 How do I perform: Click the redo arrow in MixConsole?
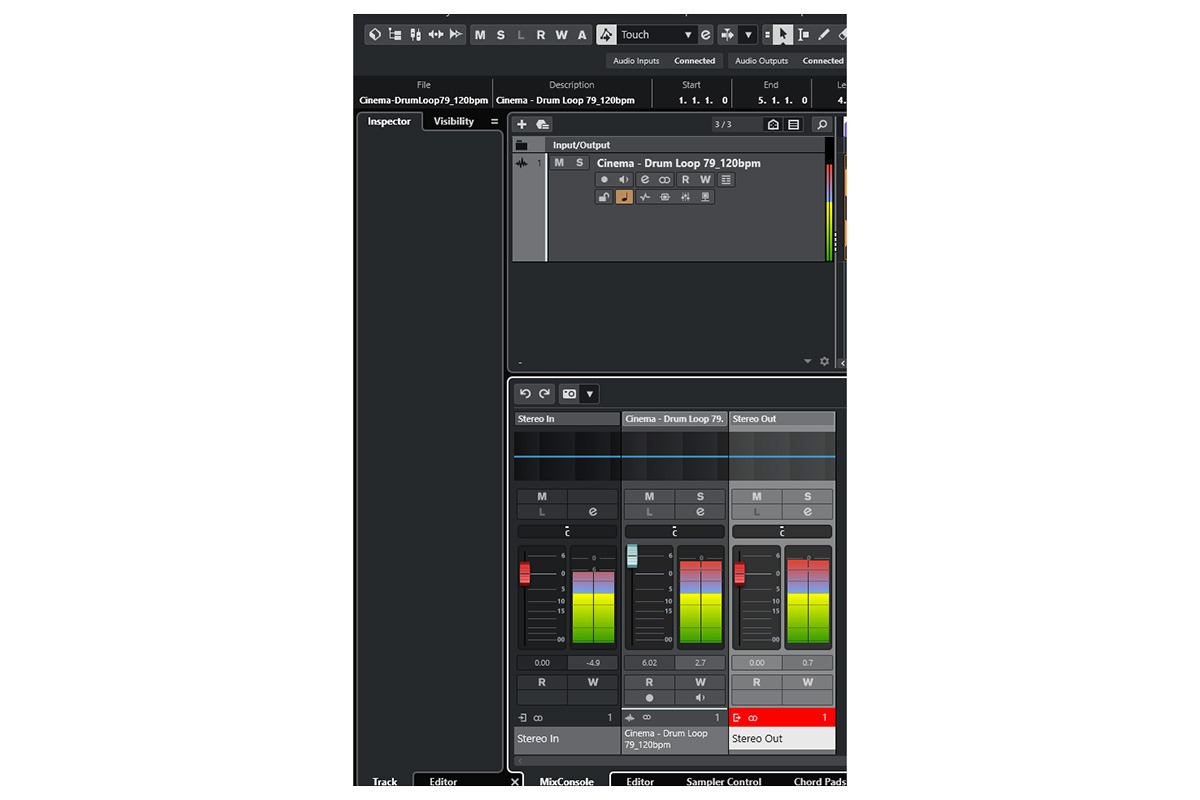tap(544, 394)
